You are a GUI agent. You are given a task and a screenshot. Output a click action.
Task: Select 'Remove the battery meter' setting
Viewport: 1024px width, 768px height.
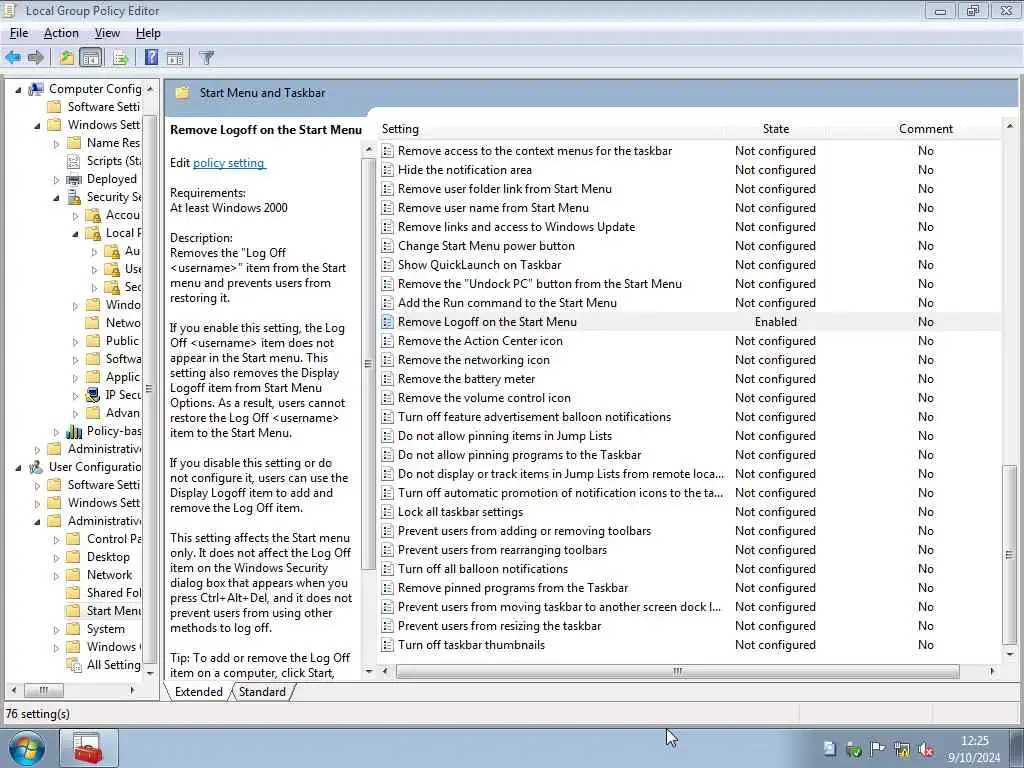(466, 379)
